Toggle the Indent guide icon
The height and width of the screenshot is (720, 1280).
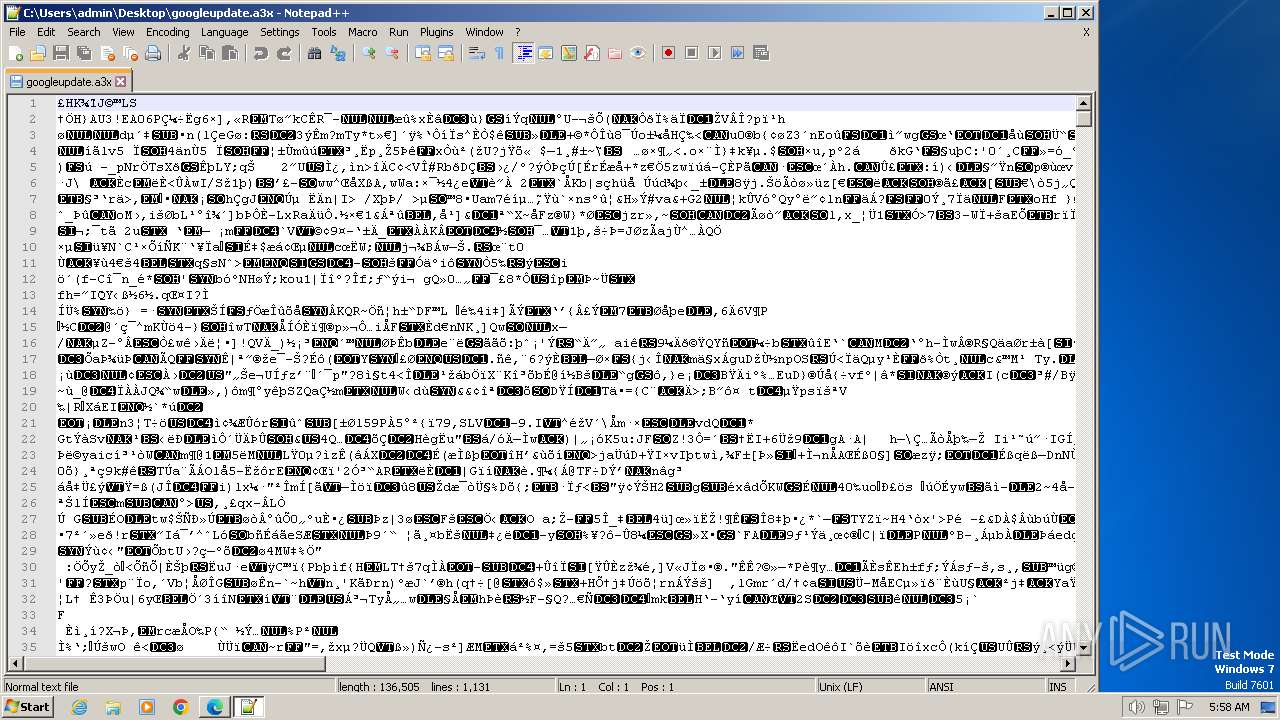[524, 53]
